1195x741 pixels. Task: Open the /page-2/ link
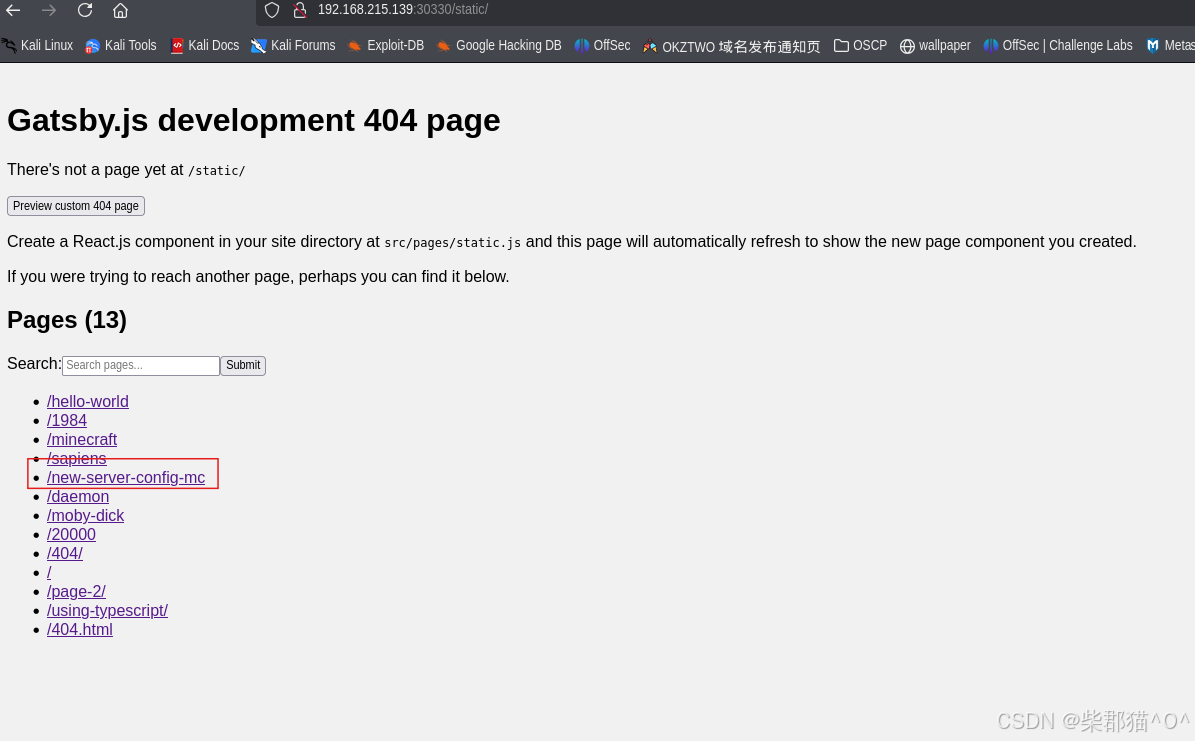[76, 592]
